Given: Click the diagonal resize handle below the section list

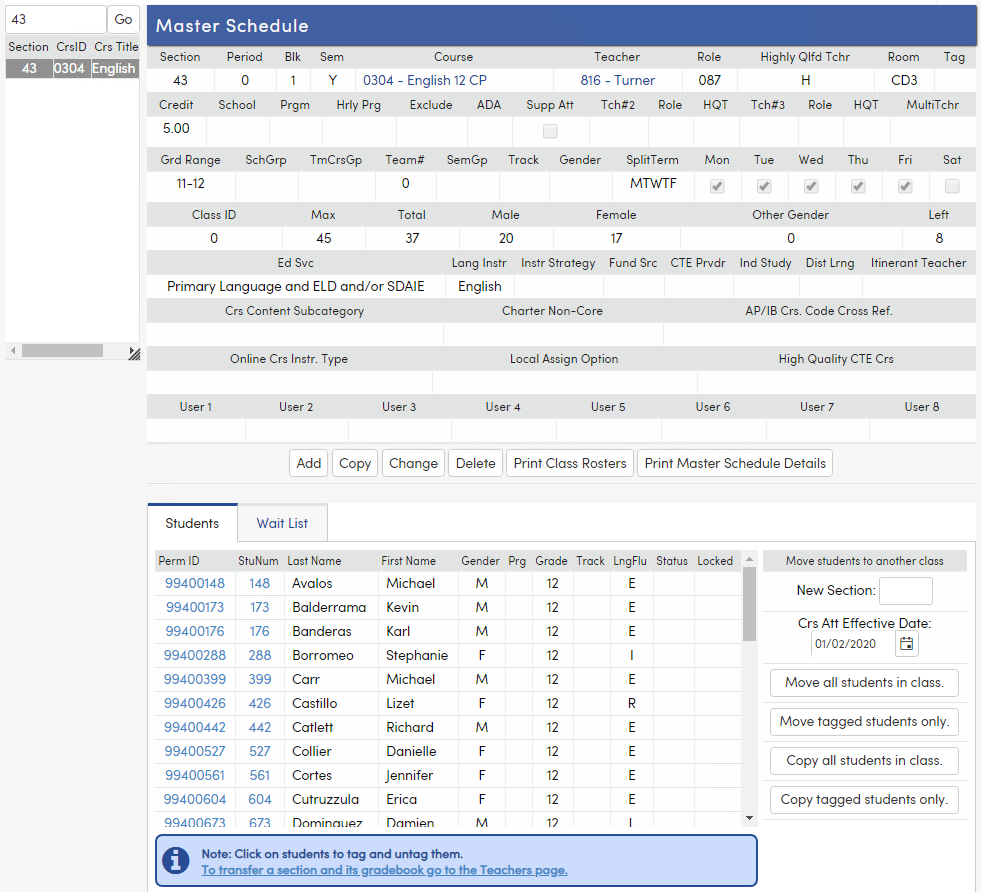Looking at the screenshot, I should pyautogui.click(x=134, y=350).
